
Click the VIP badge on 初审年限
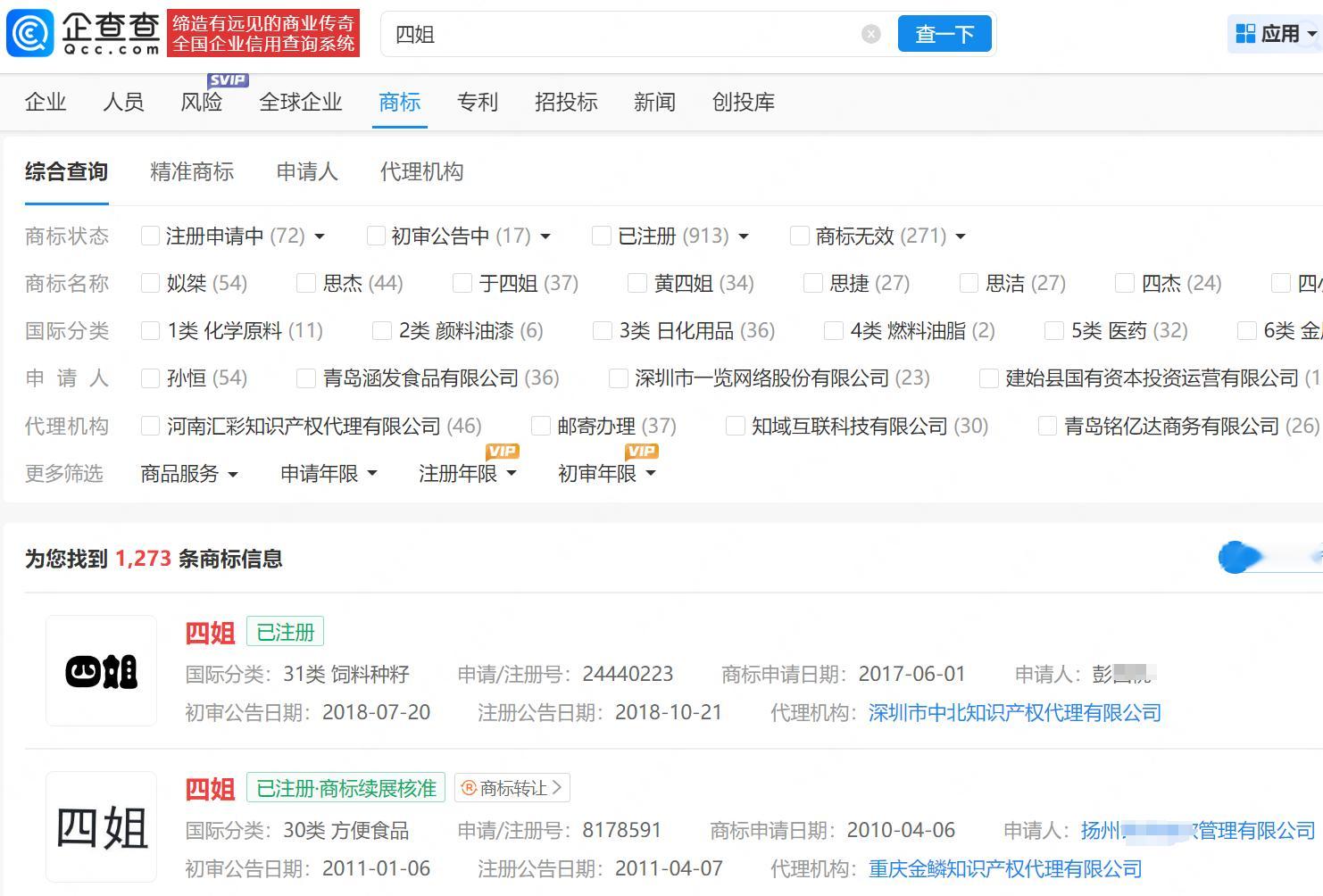pos(641,452)
